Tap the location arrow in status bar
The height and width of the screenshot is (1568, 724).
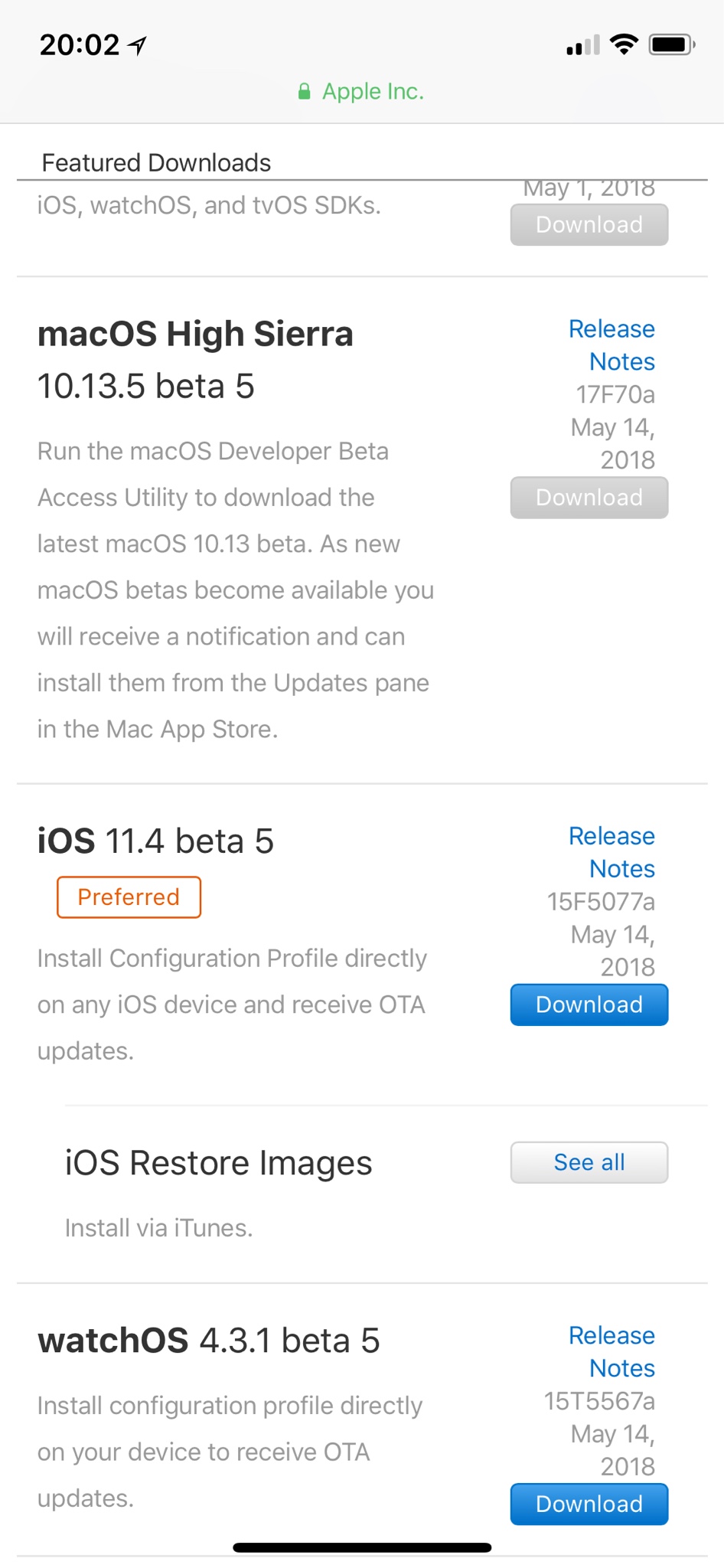coord(138,46)
